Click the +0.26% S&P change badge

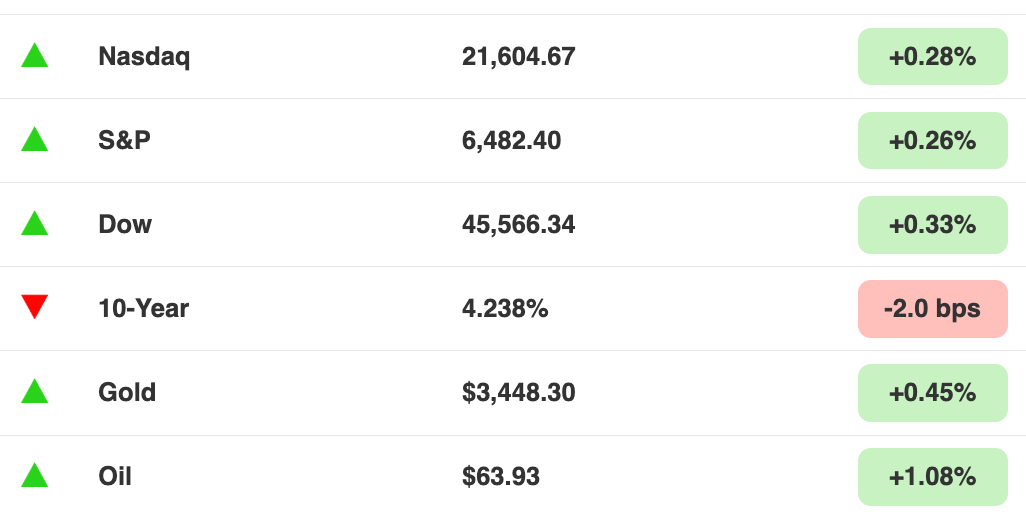pyautogui.click(x=932, y=140)
